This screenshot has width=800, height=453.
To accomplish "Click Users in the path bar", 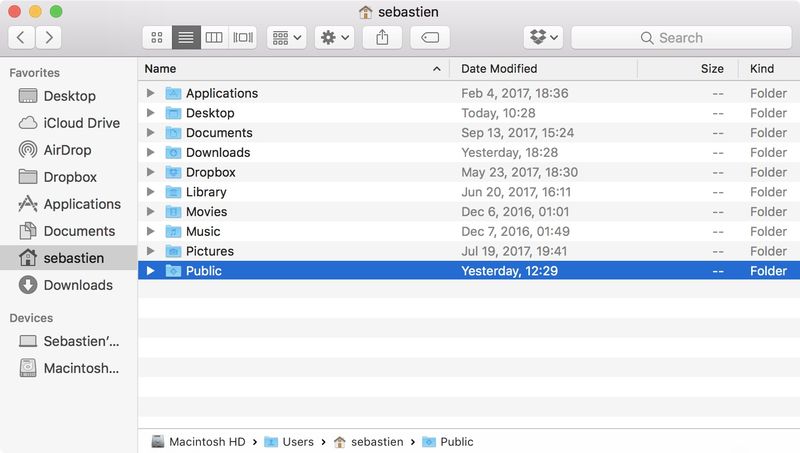I will coord(289,442).
